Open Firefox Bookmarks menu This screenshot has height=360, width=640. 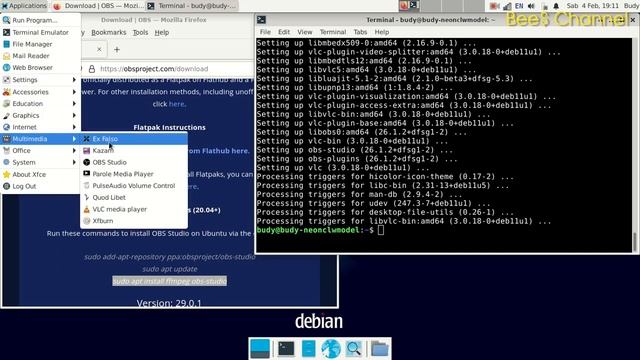tap(109, 32)
